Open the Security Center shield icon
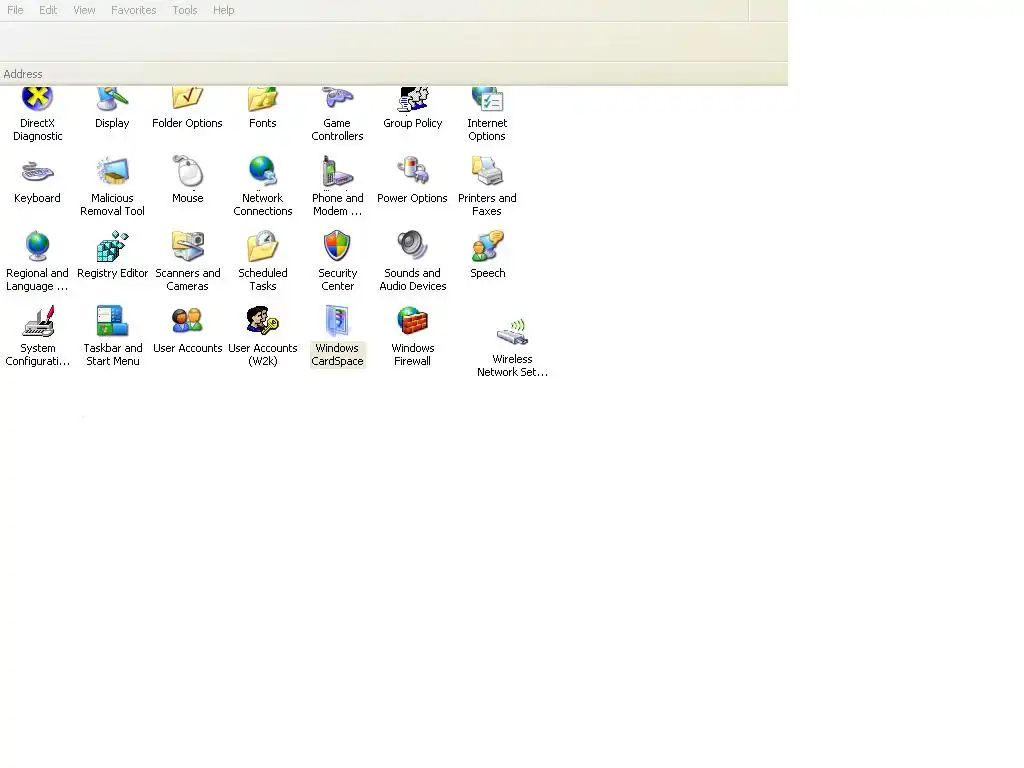1024x768 pixels. point(337,247)
